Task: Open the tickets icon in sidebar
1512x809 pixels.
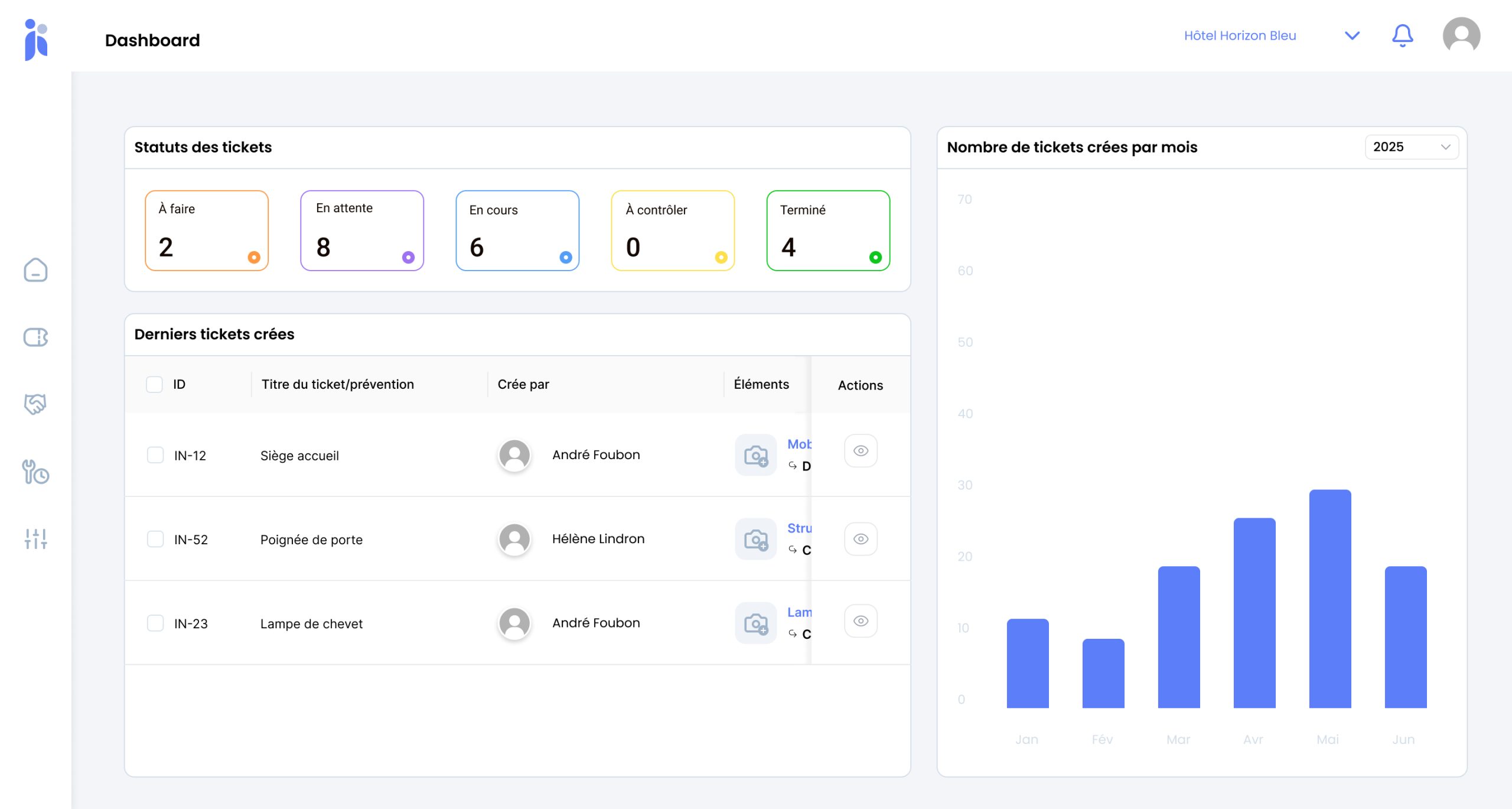Action: (35, 337)
